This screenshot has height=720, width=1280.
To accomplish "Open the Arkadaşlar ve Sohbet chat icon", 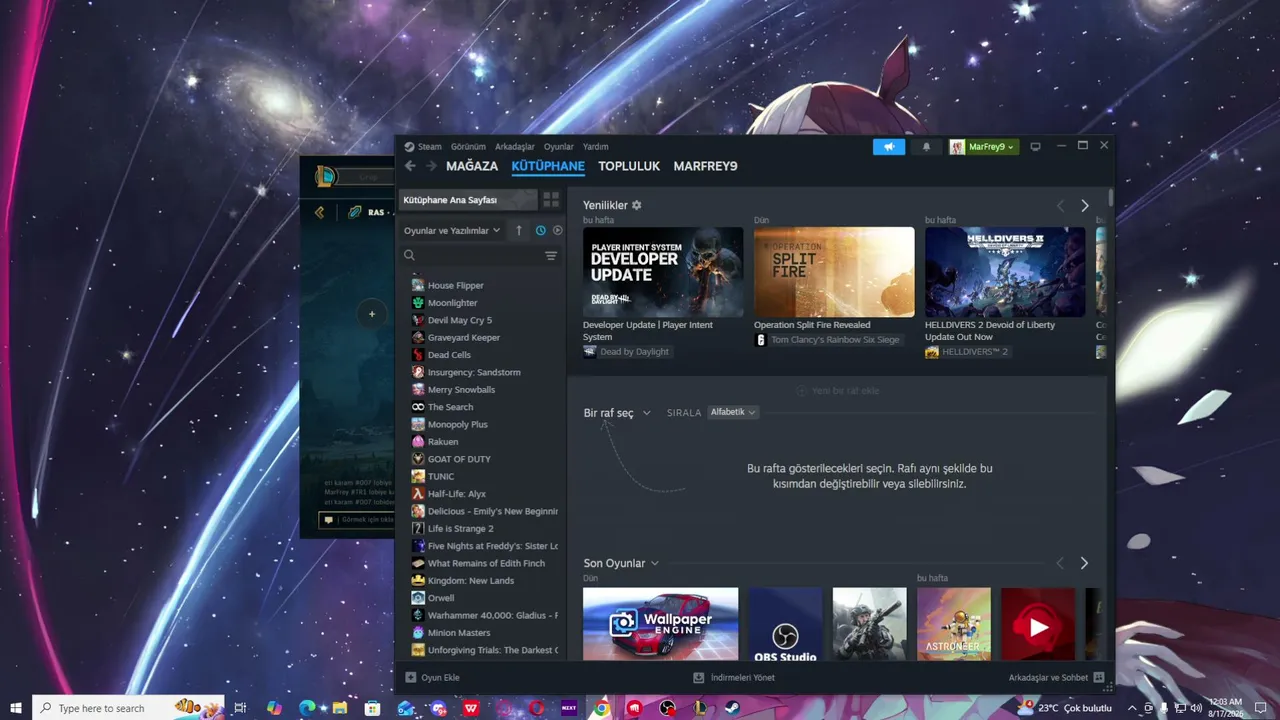I will [x=1099, y=678].
